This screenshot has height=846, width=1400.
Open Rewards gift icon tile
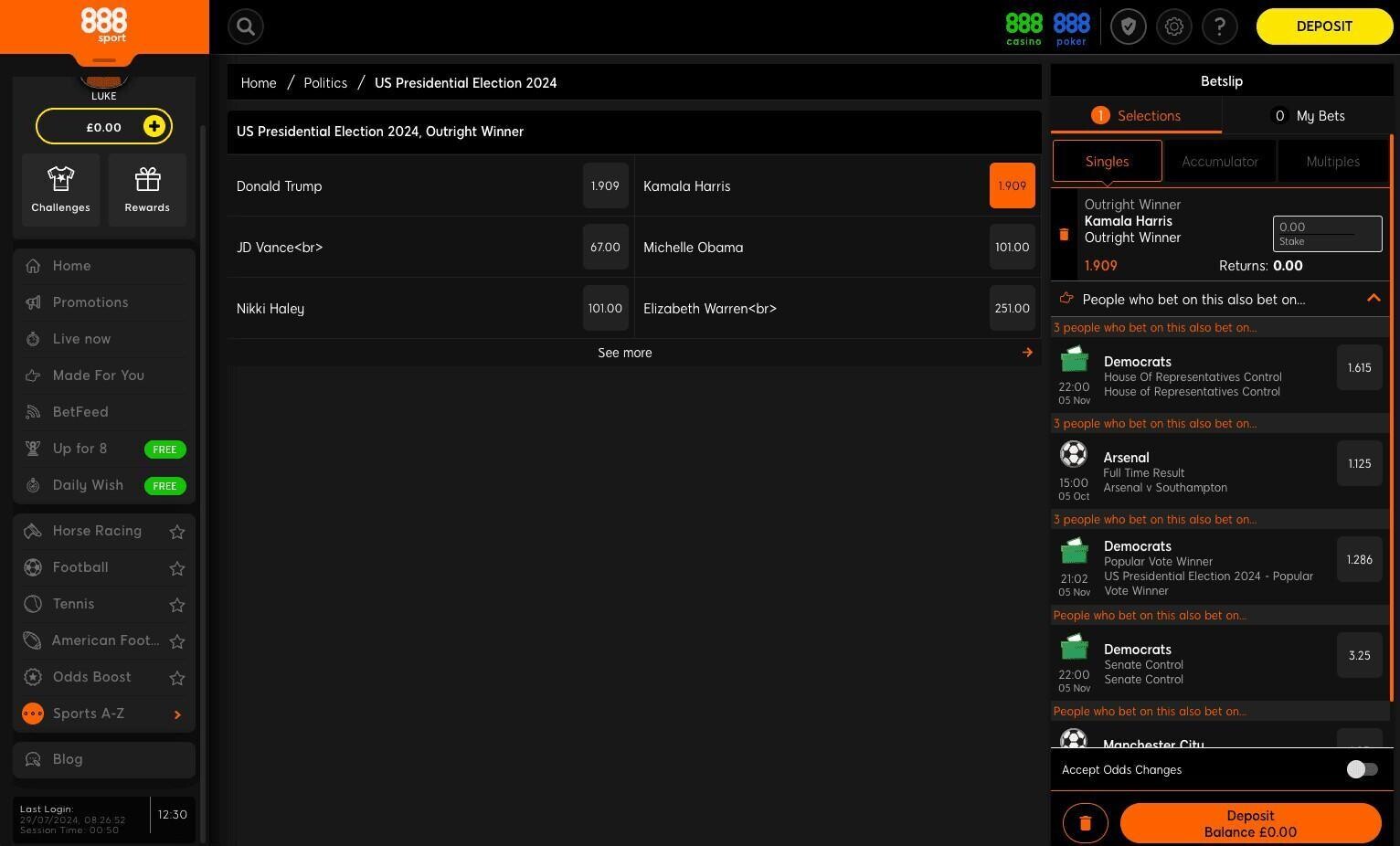tap(147, 190)
